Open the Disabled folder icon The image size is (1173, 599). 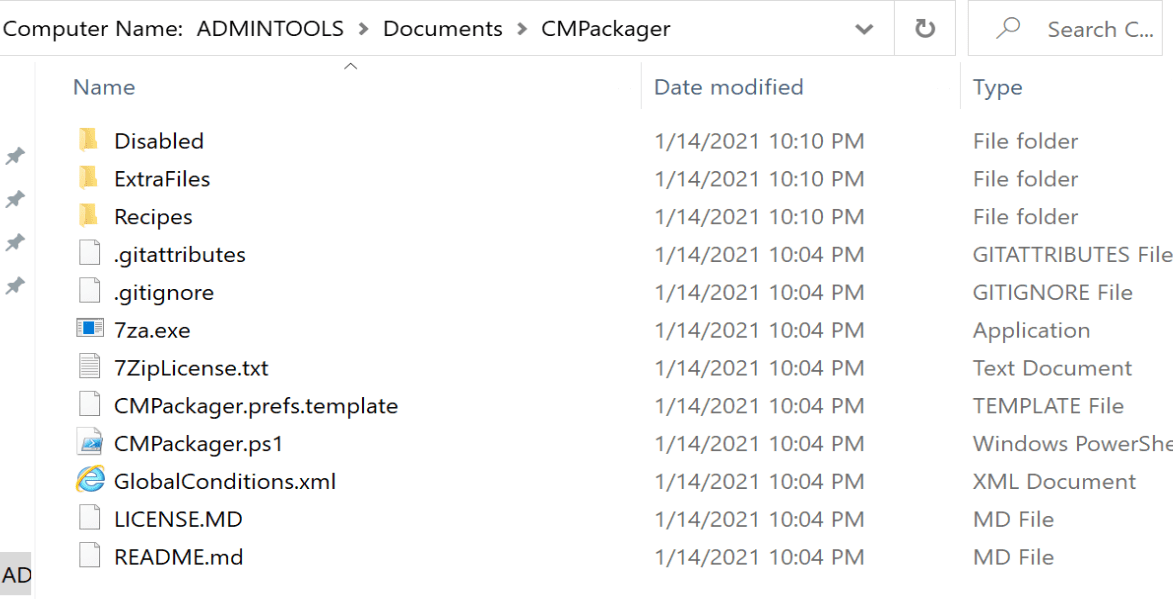coord(90,140)
